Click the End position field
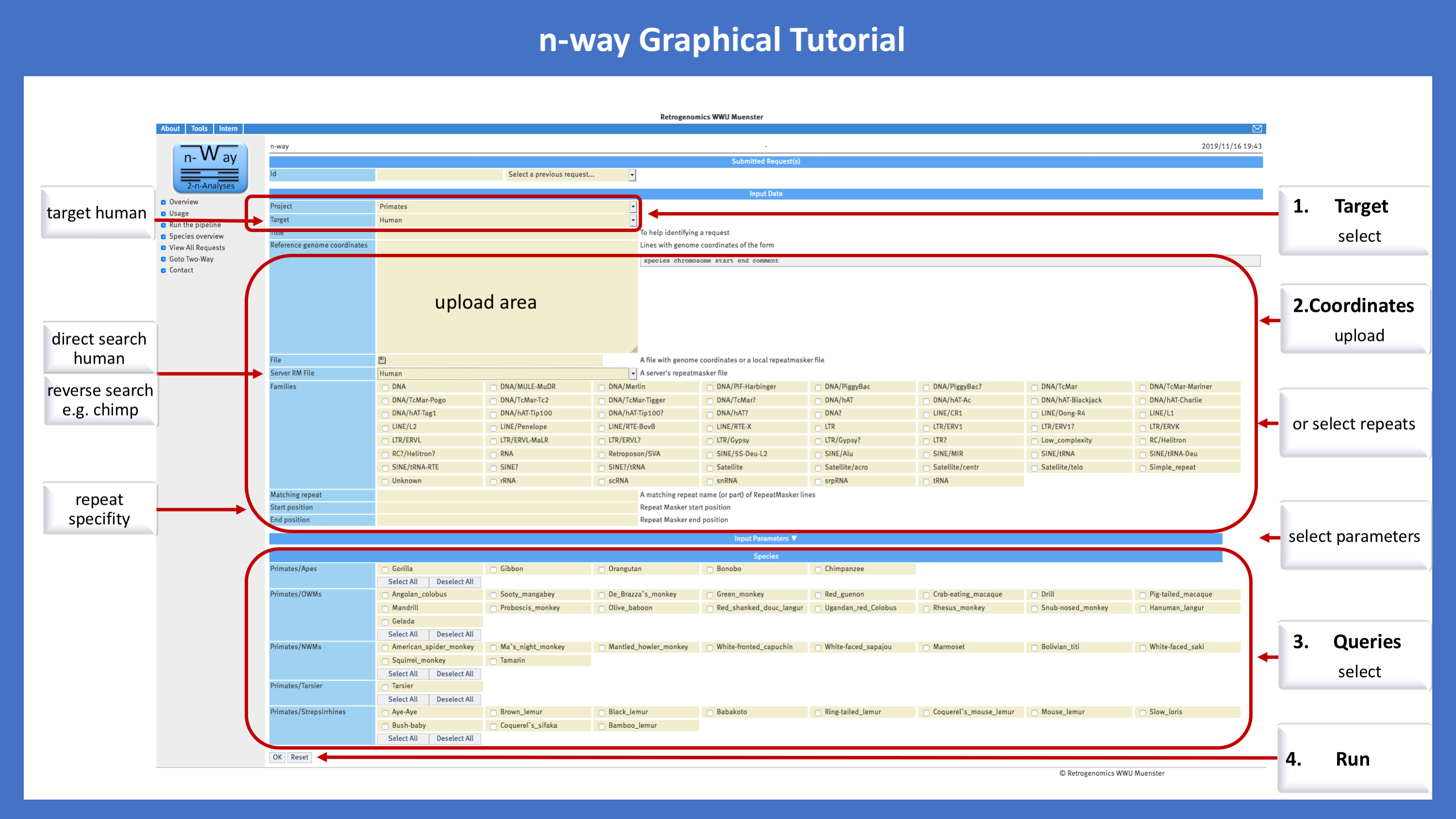 [x=507, y=519]
